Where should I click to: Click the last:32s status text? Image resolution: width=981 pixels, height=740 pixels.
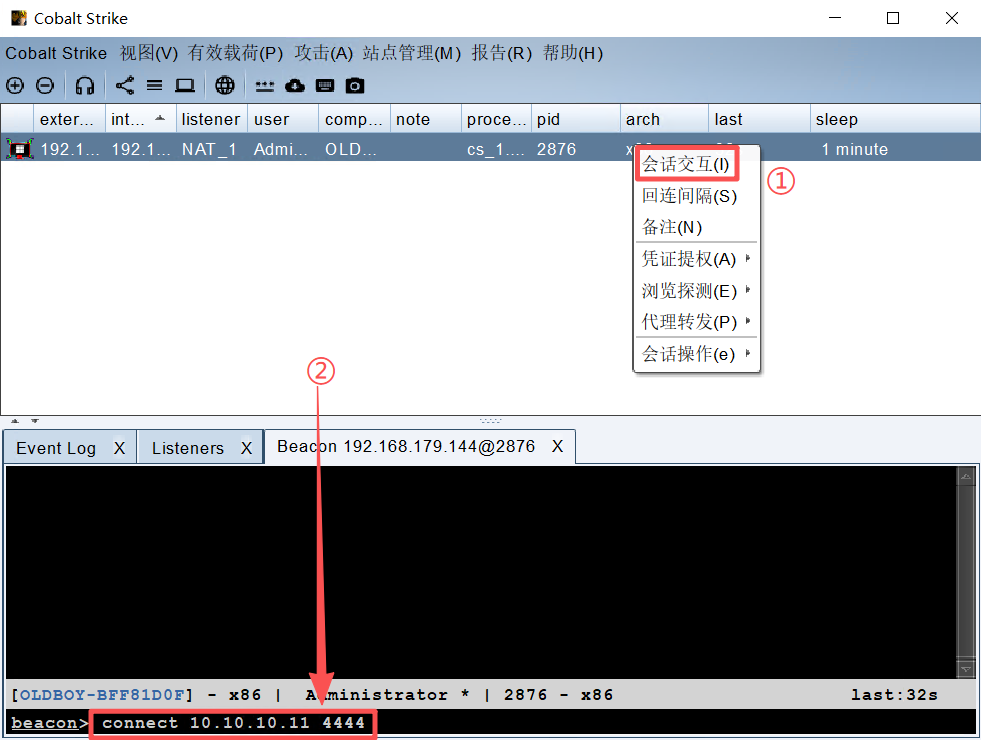[894, 695]
